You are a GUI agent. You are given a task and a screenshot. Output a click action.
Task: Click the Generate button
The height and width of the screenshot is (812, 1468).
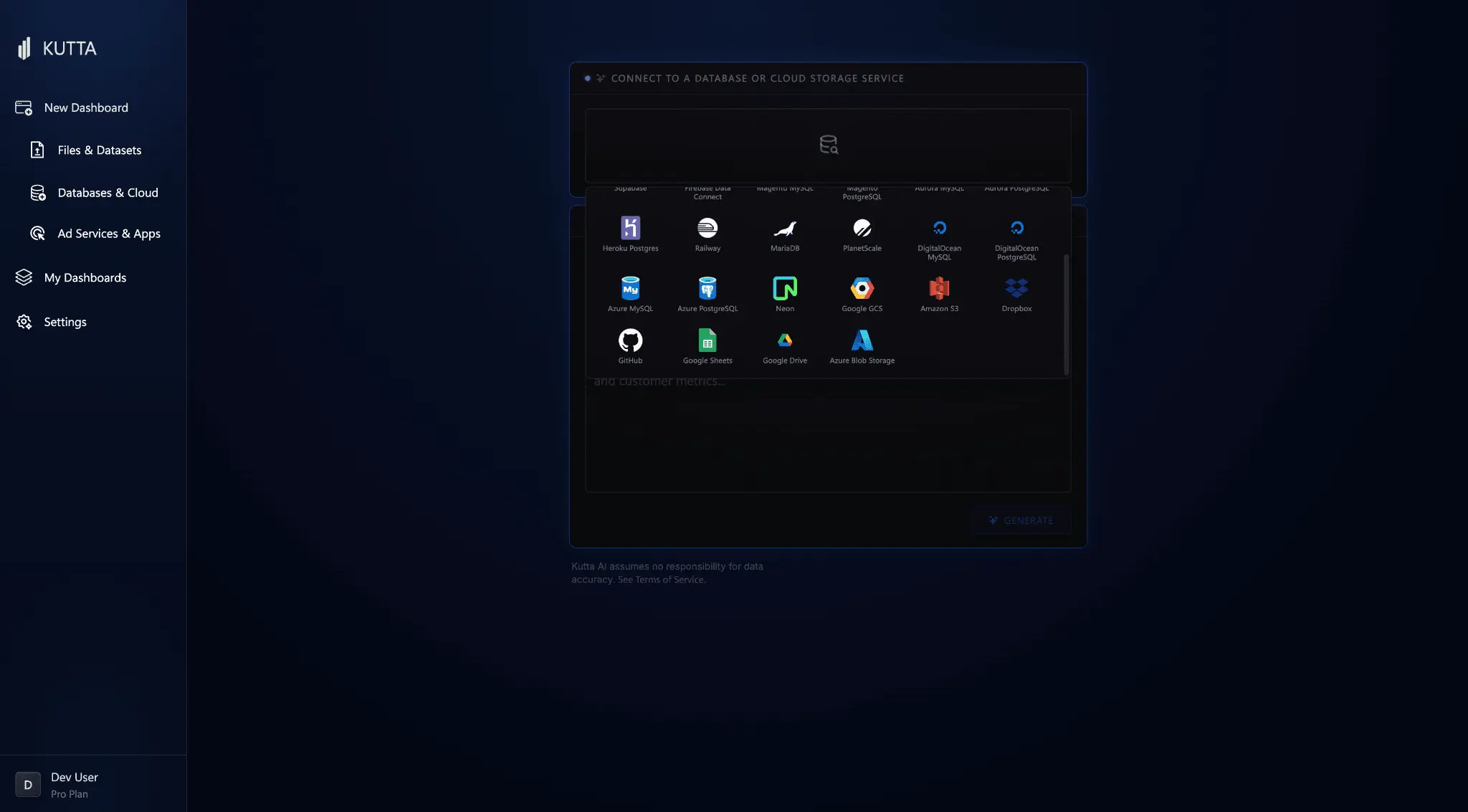1021,520
